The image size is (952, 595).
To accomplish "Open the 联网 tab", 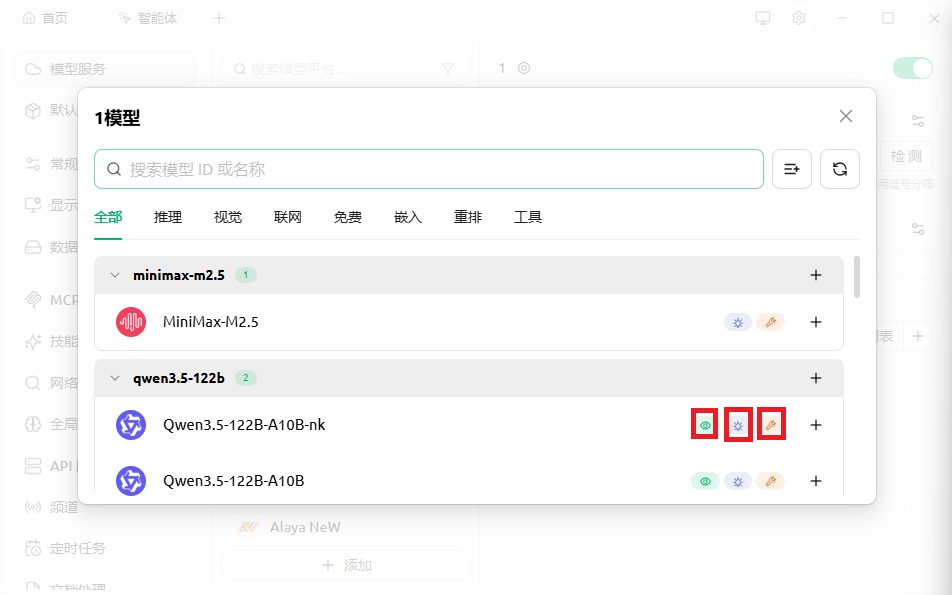I will pos(288,217).
